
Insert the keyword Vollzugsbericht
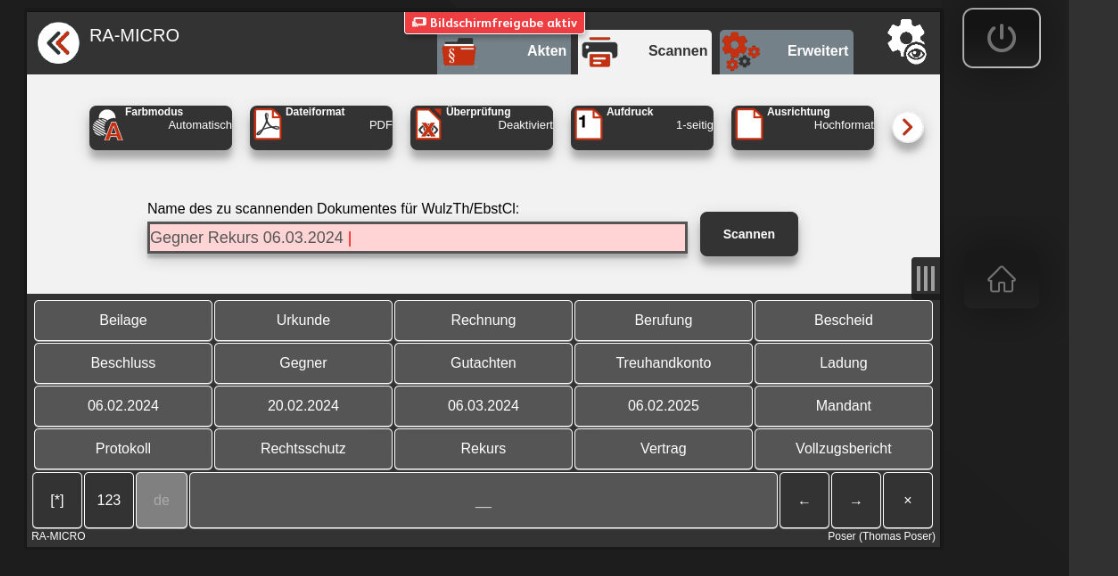pos(843,448)
